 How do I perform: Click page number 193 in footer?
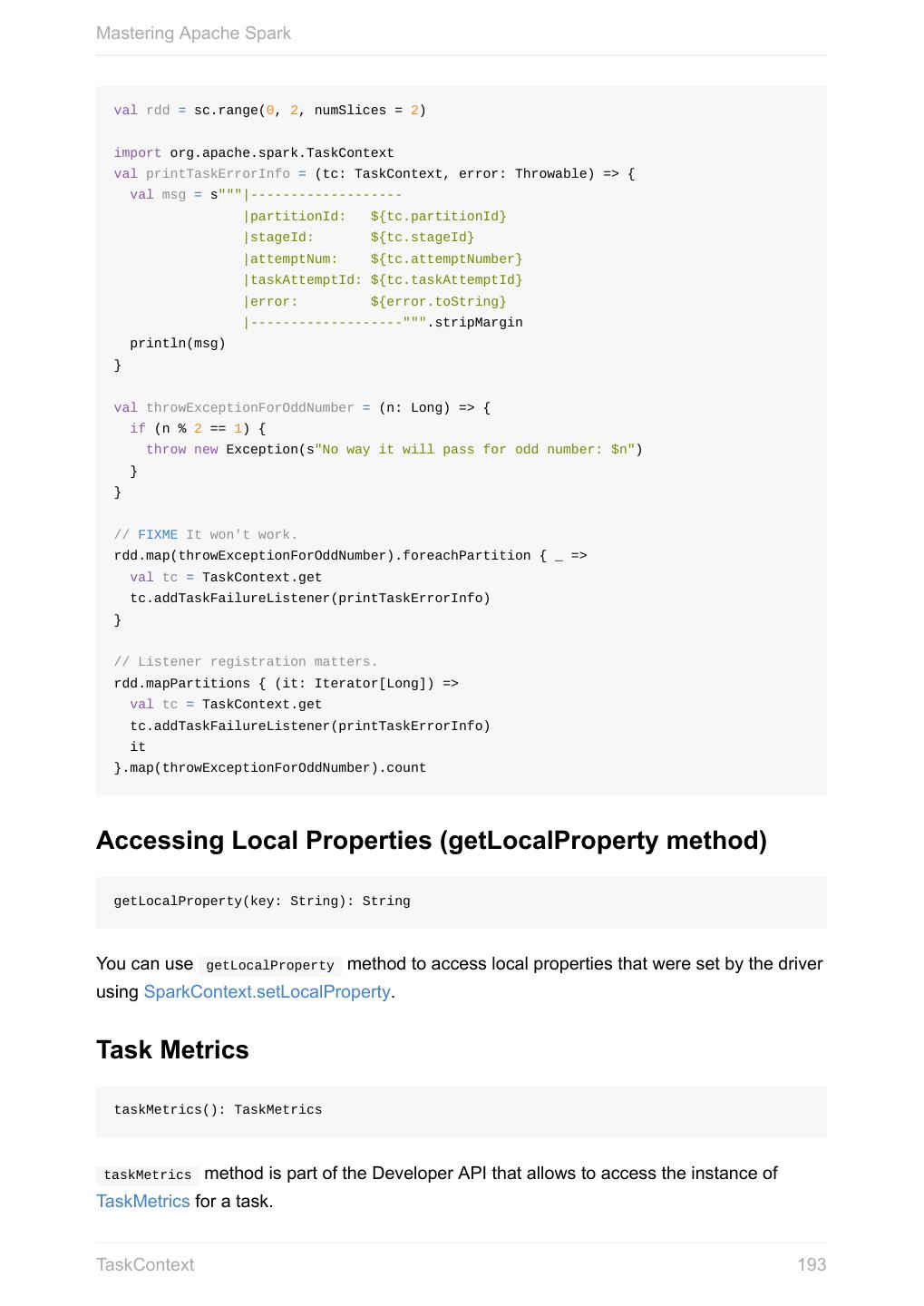(811, 1265)
